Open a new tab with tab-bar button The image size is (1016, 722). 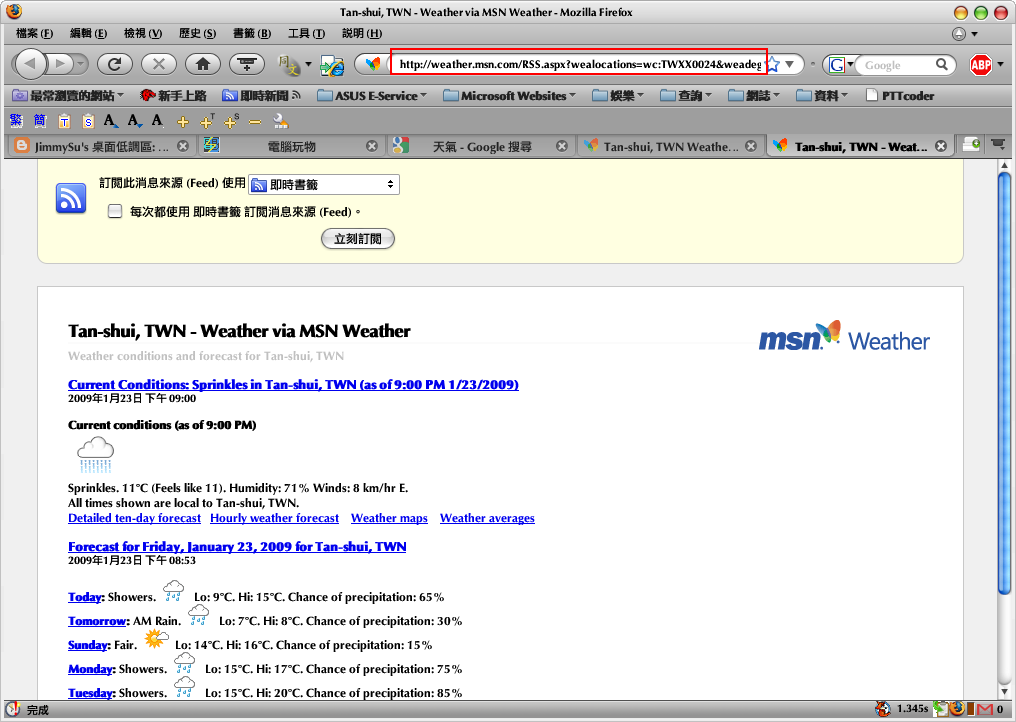coord(971,145)
